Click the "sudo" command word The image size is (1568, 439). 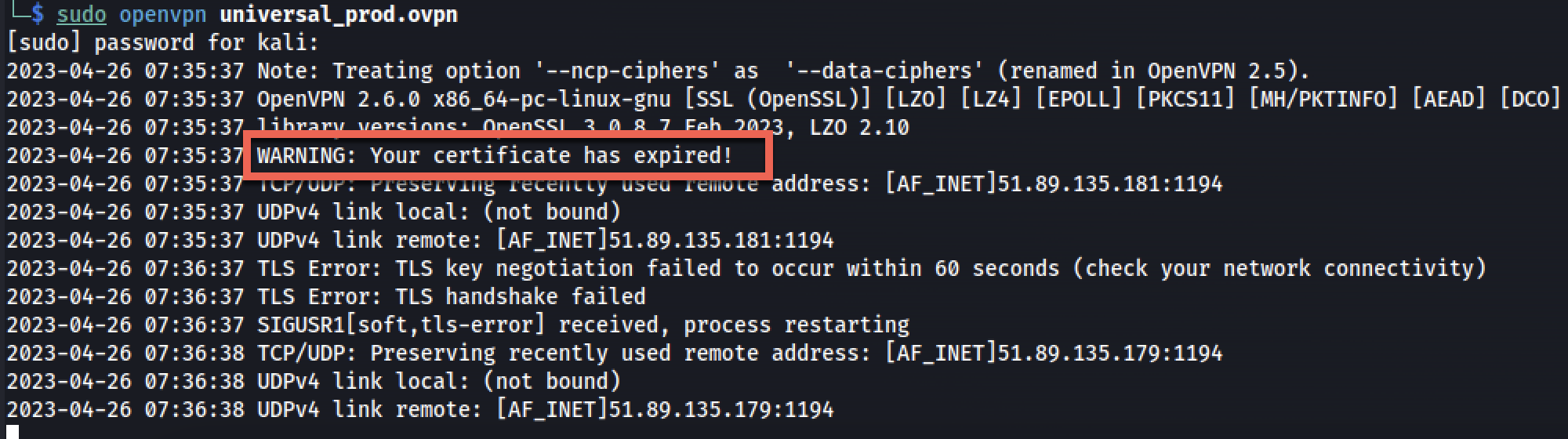[x=81, y=14]
